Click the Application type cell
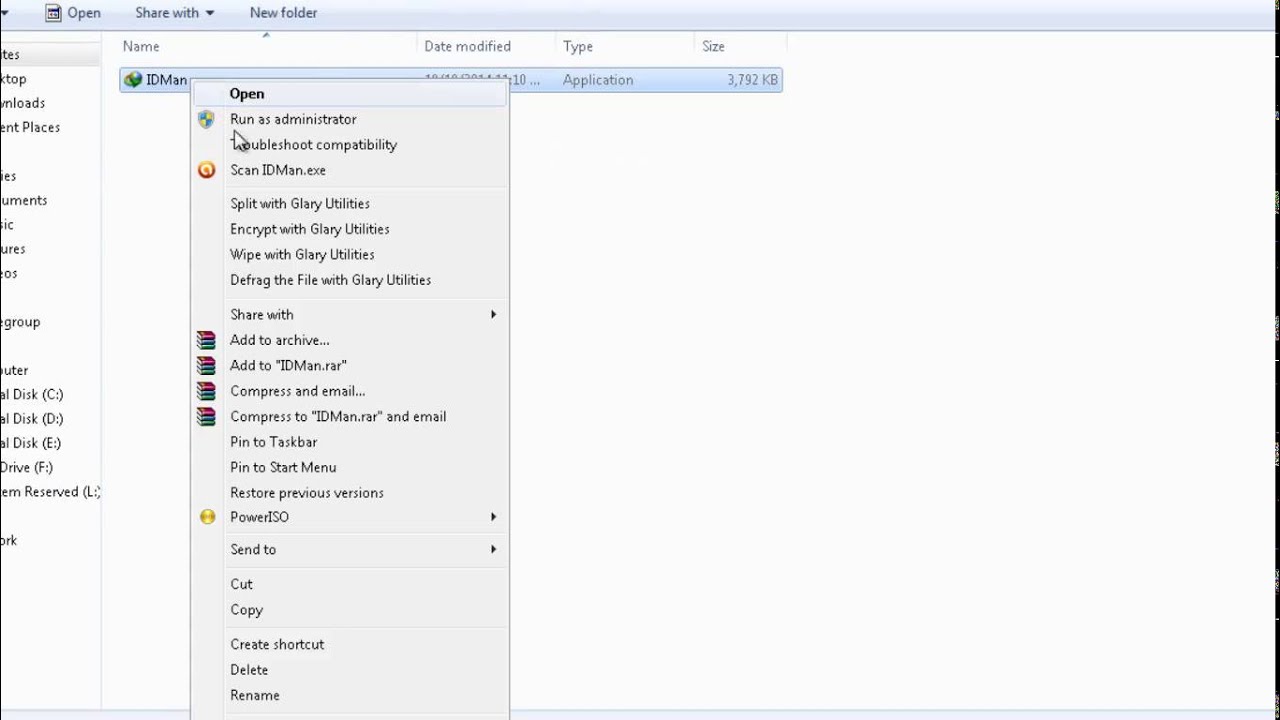1280x720 pixels. (598, 80)
